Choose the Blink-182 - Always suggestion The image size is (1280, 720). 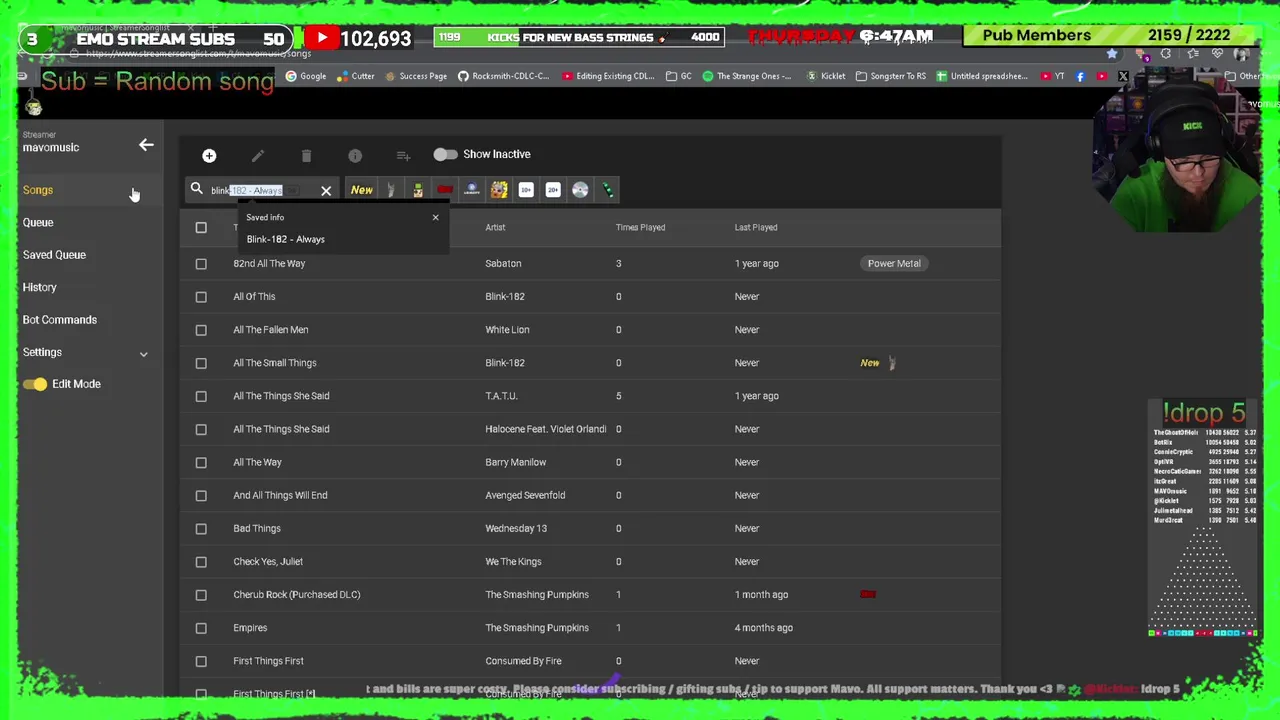pos(286,239)
